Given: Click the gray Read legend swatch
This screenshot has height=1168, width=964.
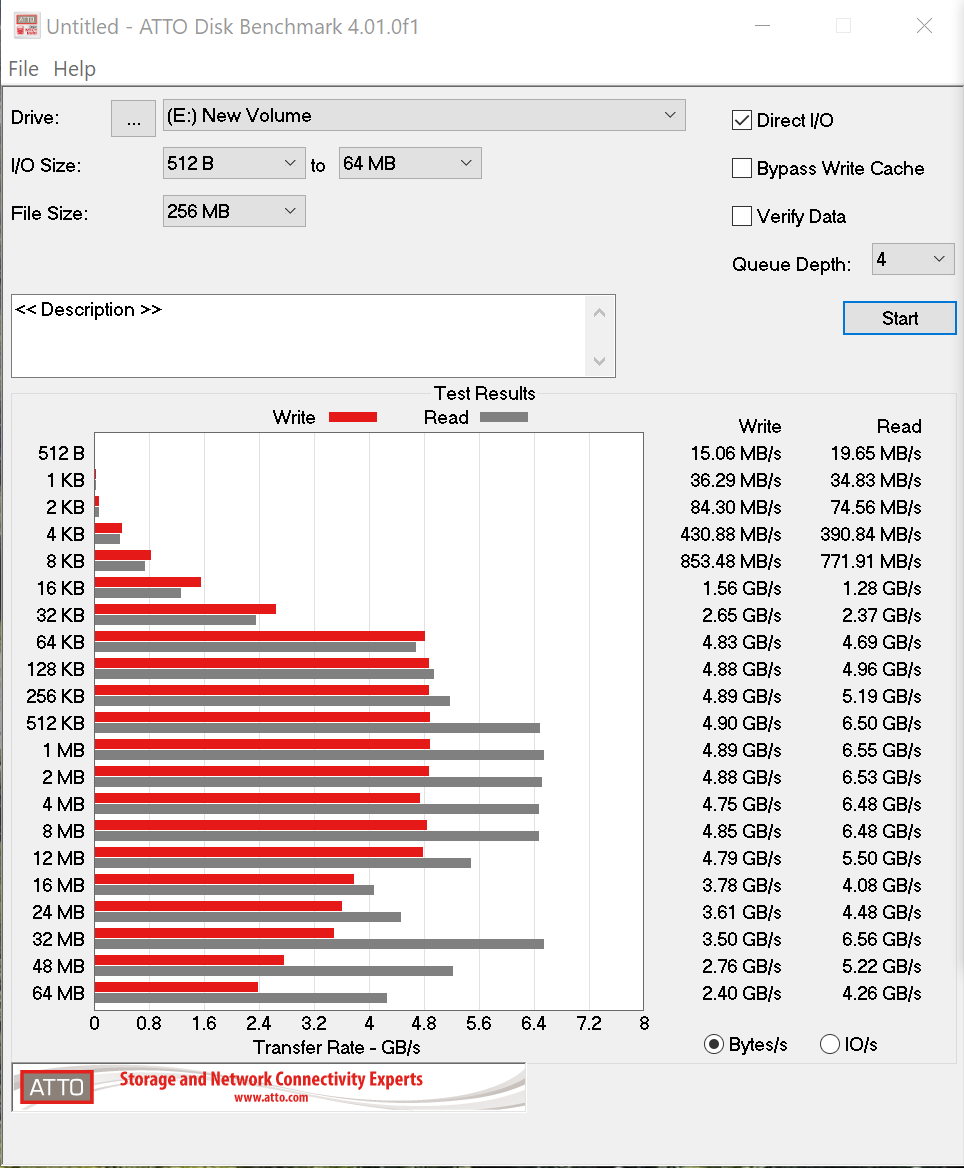Looking at the screenshot, I should coord(504,417).
